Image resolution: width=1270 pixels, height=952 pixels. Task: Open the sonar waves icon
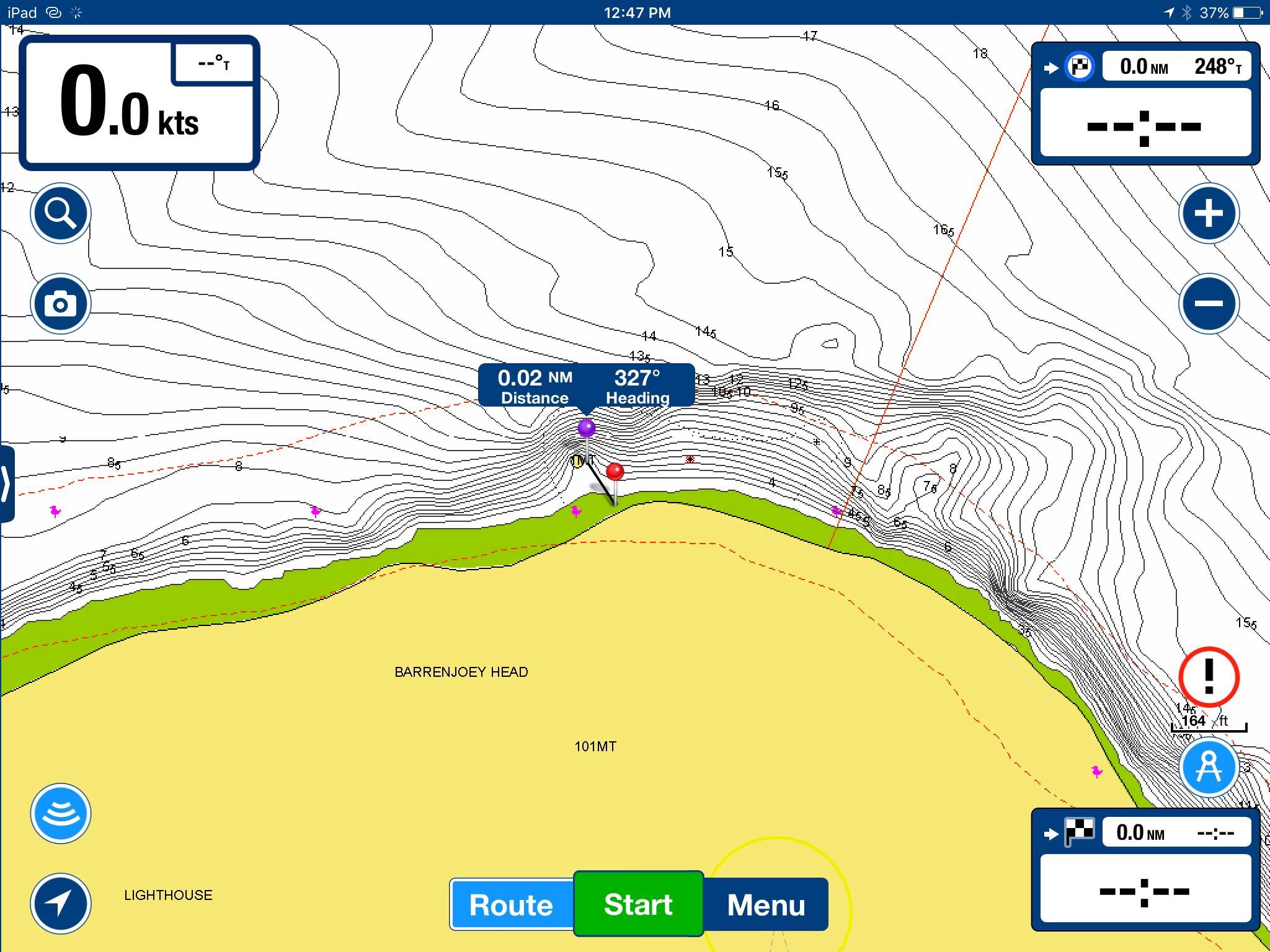coord(61,813)
